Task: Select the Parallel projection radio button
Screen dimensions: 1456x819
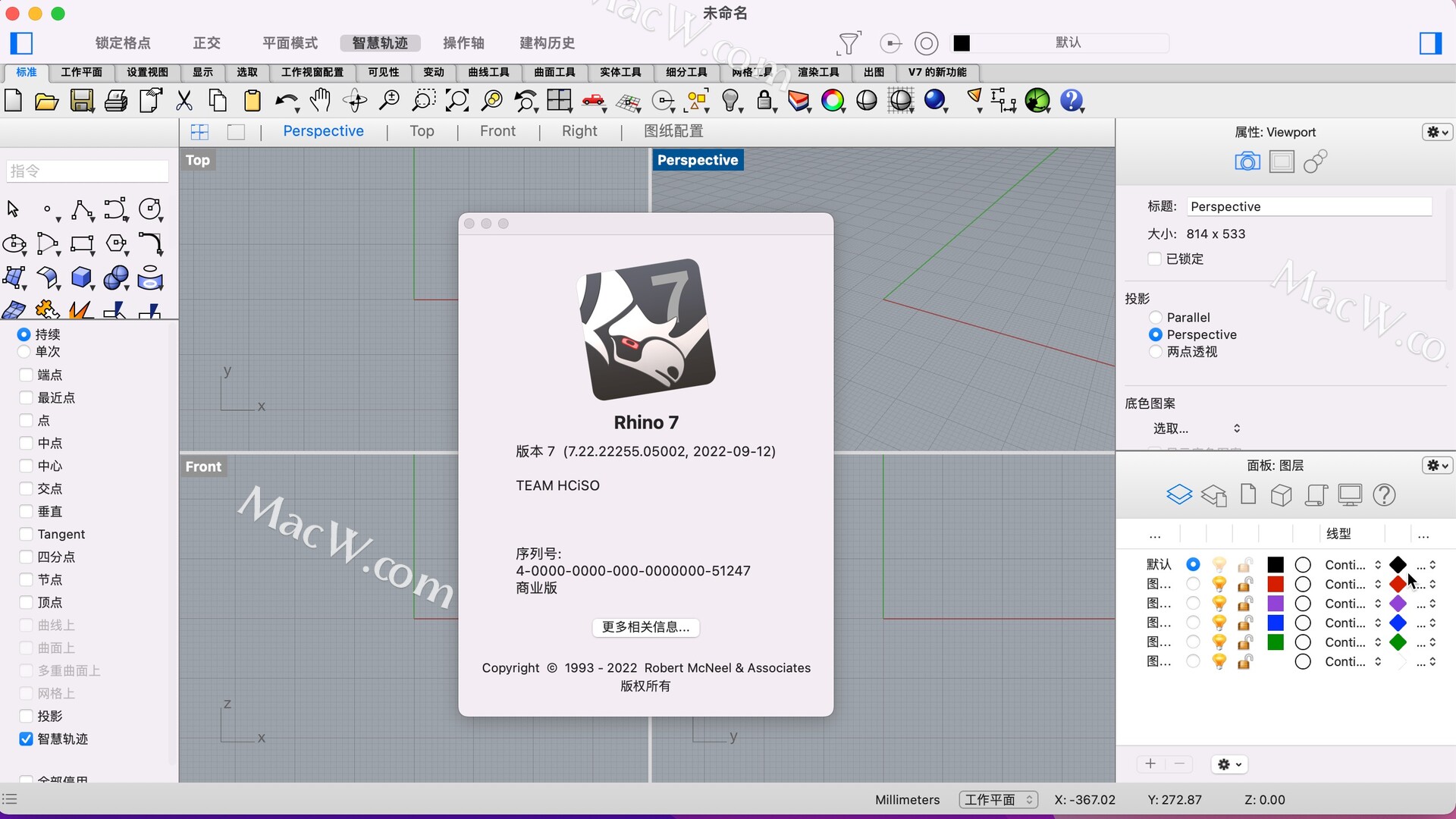Action: coord(1156,317)
